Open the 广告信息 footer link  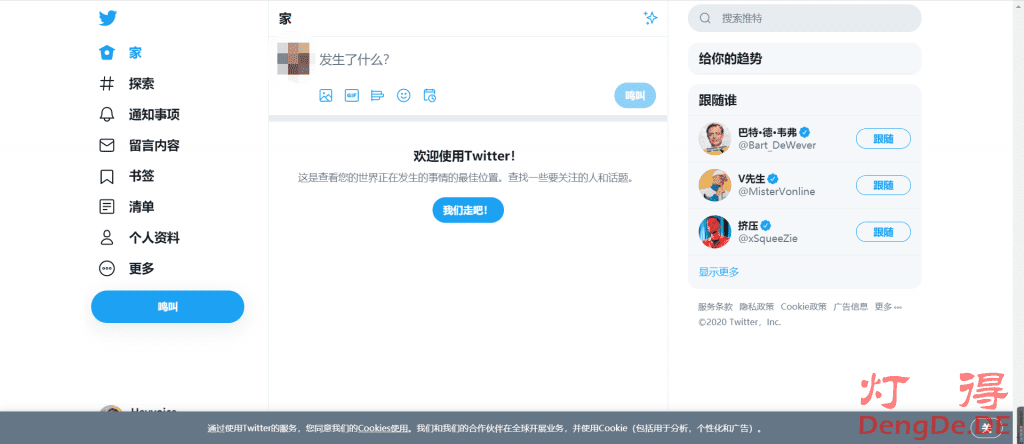(x=851, y=307)
